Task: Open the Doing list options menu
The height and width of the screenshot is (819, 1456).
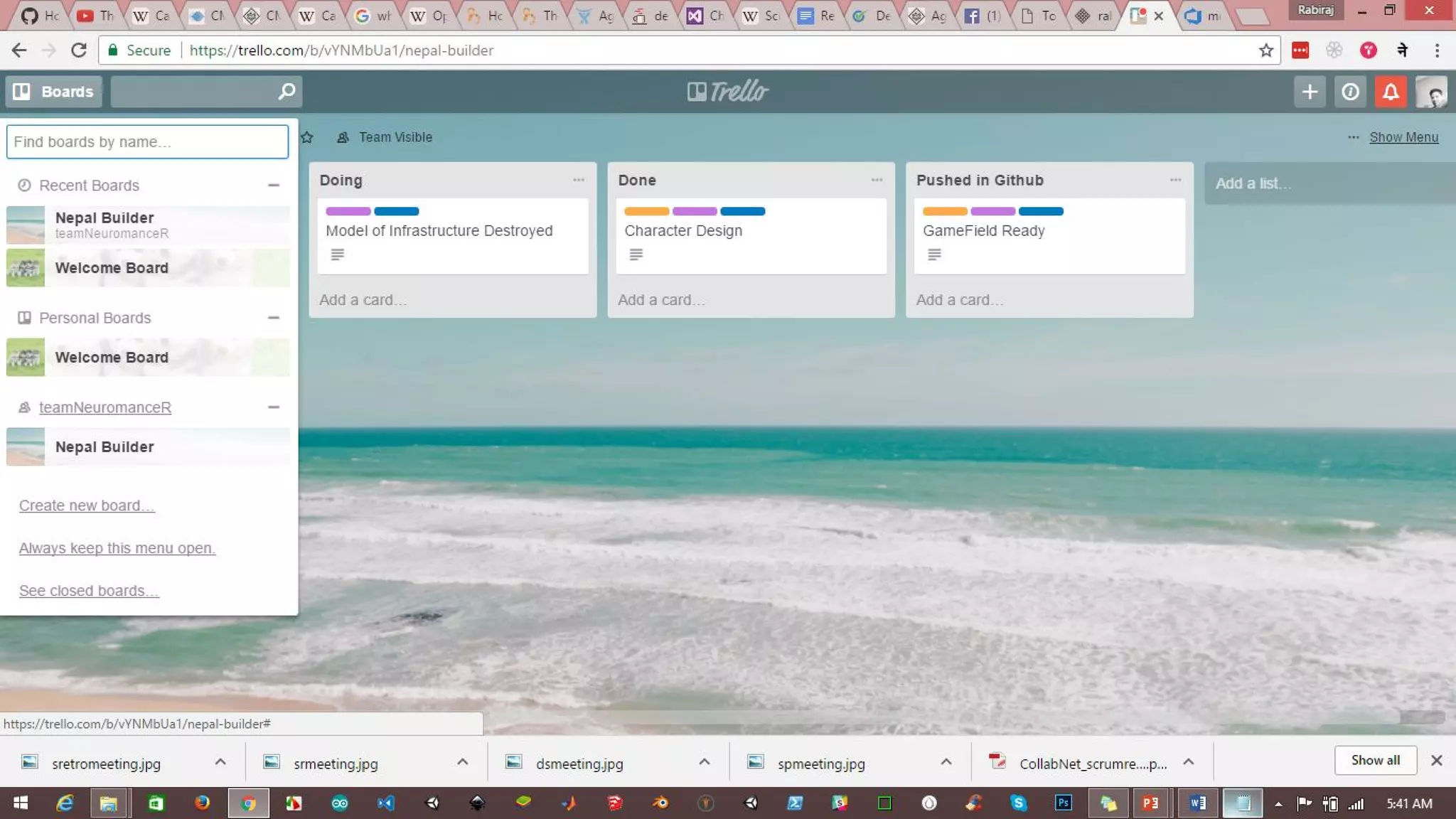Action: [x=579, y=181]
